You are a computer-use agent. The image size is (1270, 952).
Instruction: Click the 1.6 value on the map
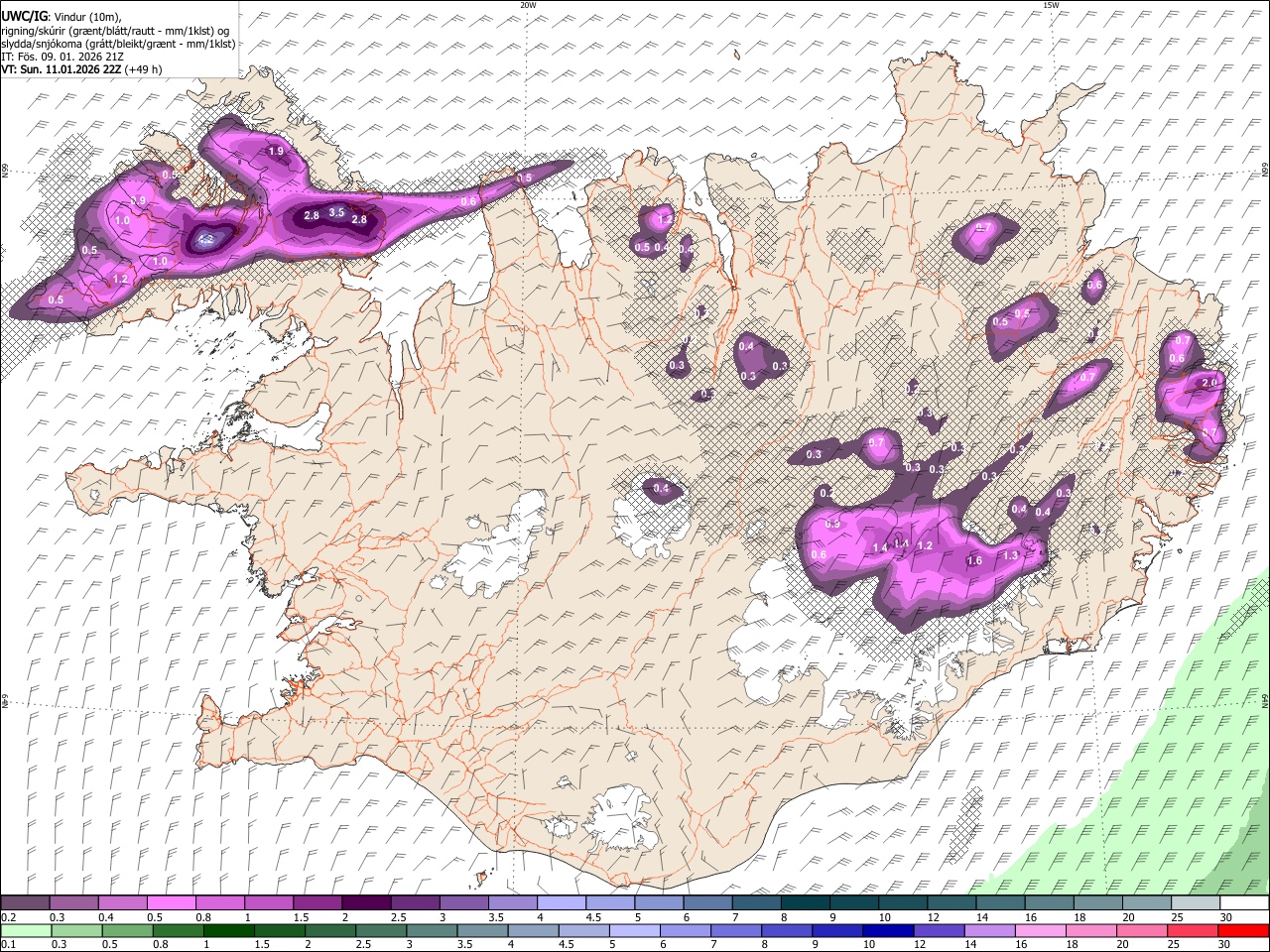974,561
